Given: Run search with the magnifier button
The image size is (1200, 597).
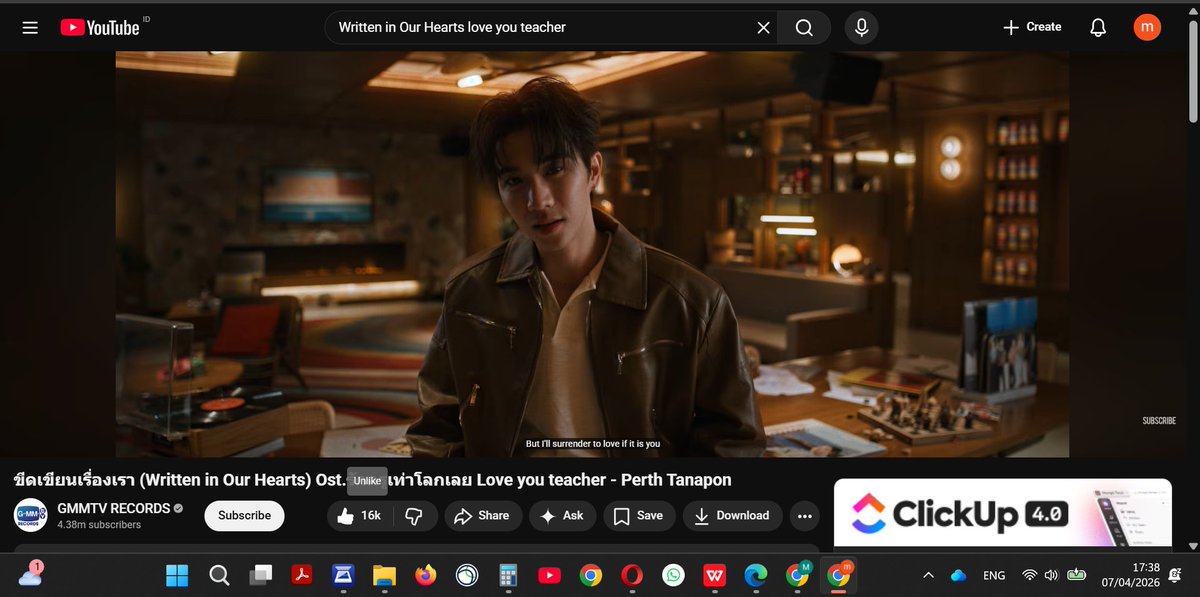Looking at the screenshot, I should click(804, 27).
